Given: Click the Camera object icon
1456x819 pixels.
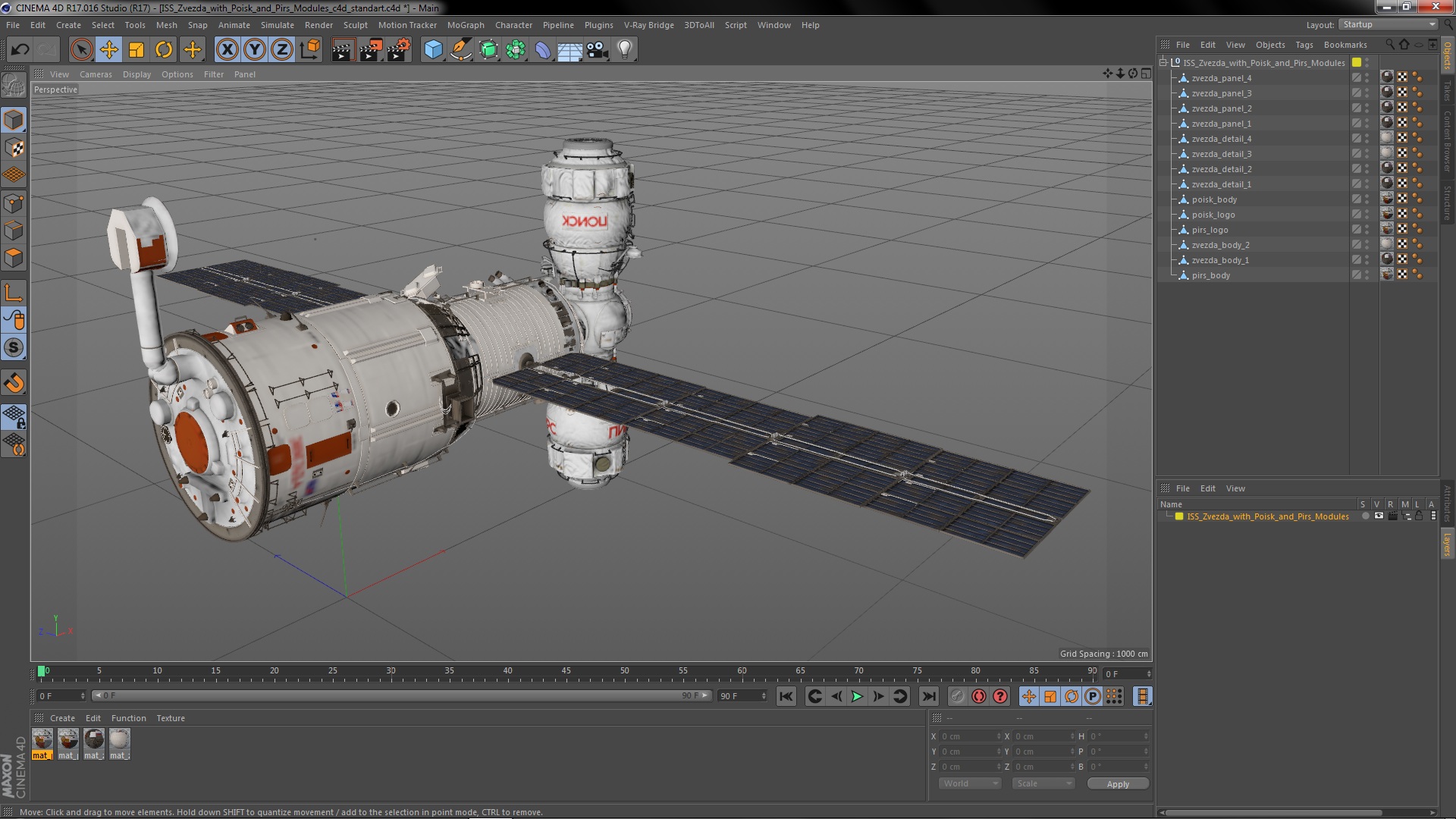Looking at the screenshot, I should pyautogui.click(x=597, y=50).
